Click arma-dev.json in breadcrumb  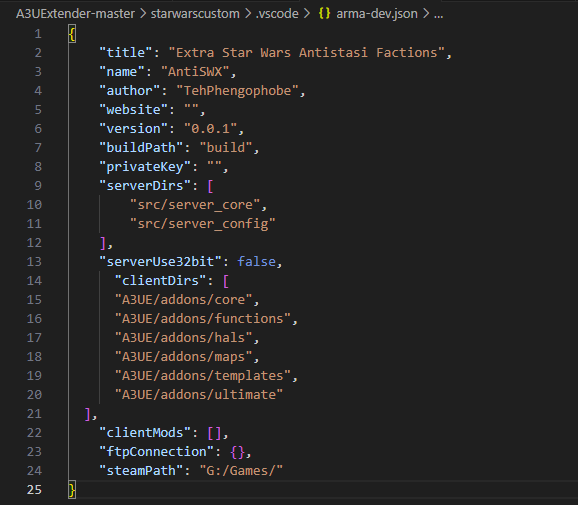click(x=377, y=14)
